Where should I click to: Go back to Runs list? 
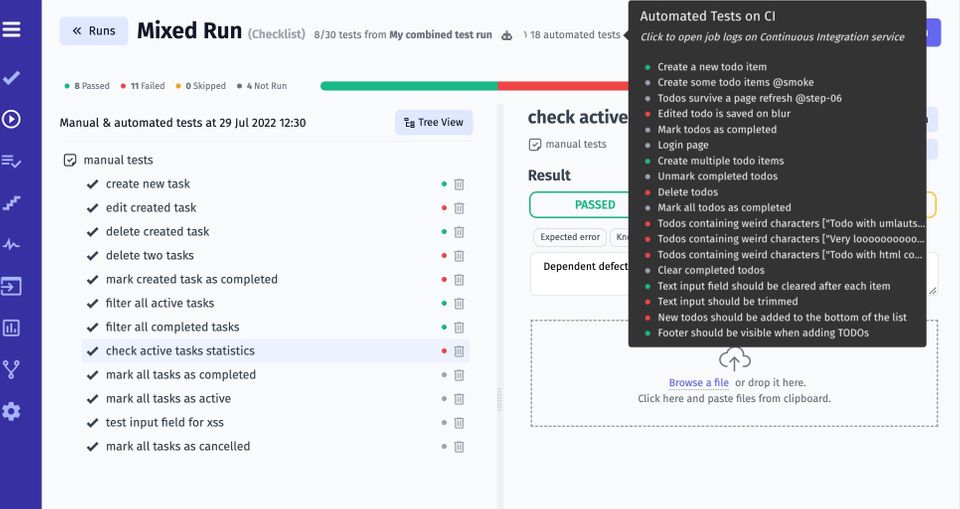click(x=94, y=31)
